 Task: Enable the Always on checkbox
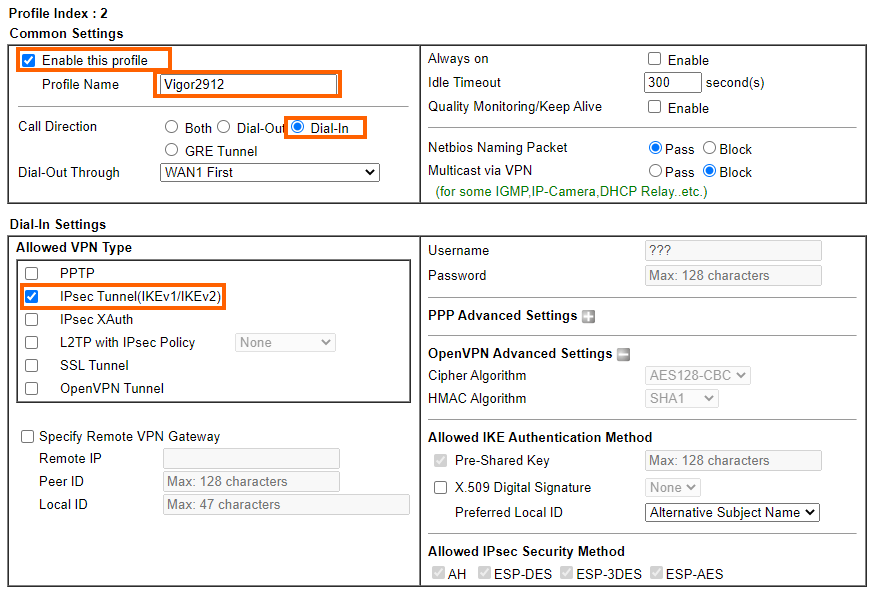(655, 58)
